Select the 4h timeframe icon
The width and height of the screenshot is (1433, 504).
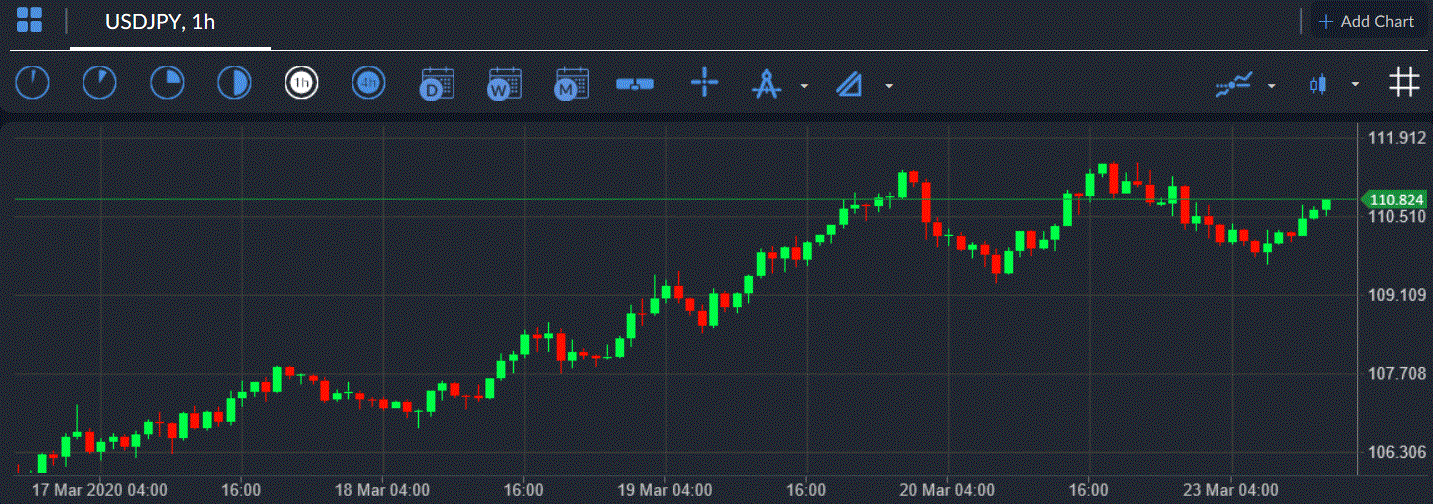pos(369,83)
